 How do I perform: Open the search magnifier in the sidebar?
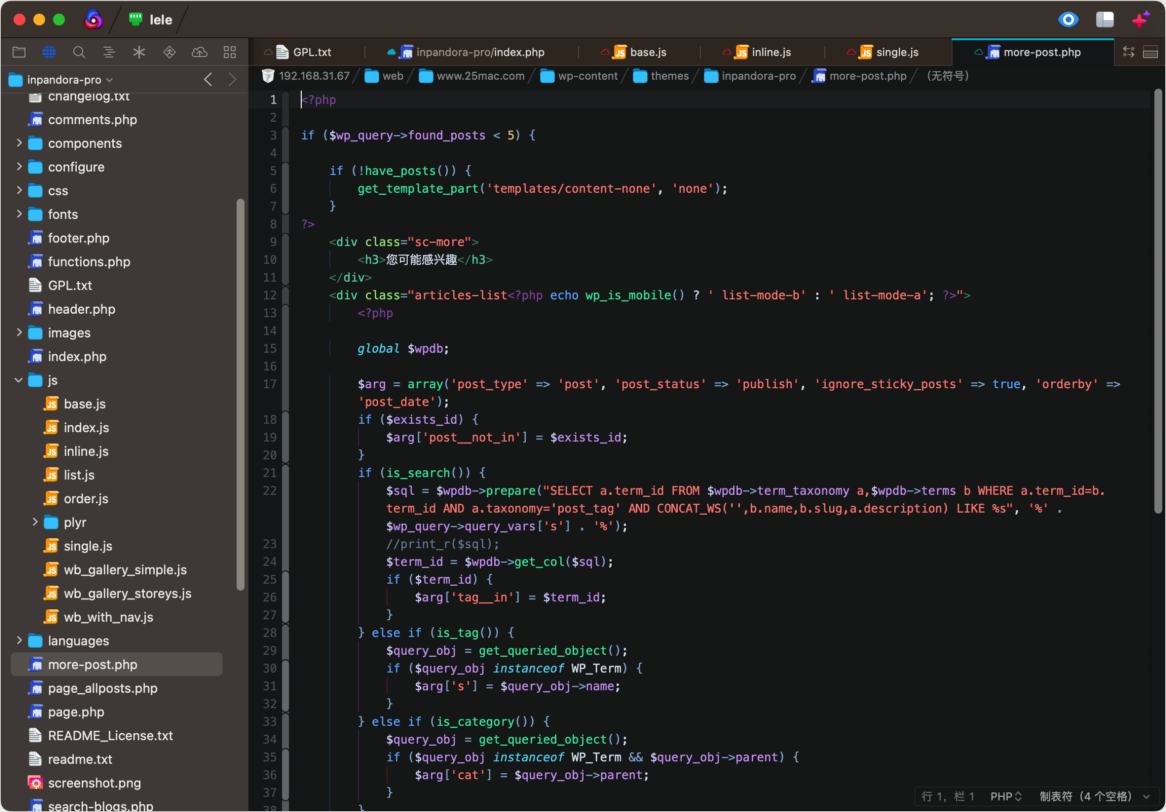point(79,52)
